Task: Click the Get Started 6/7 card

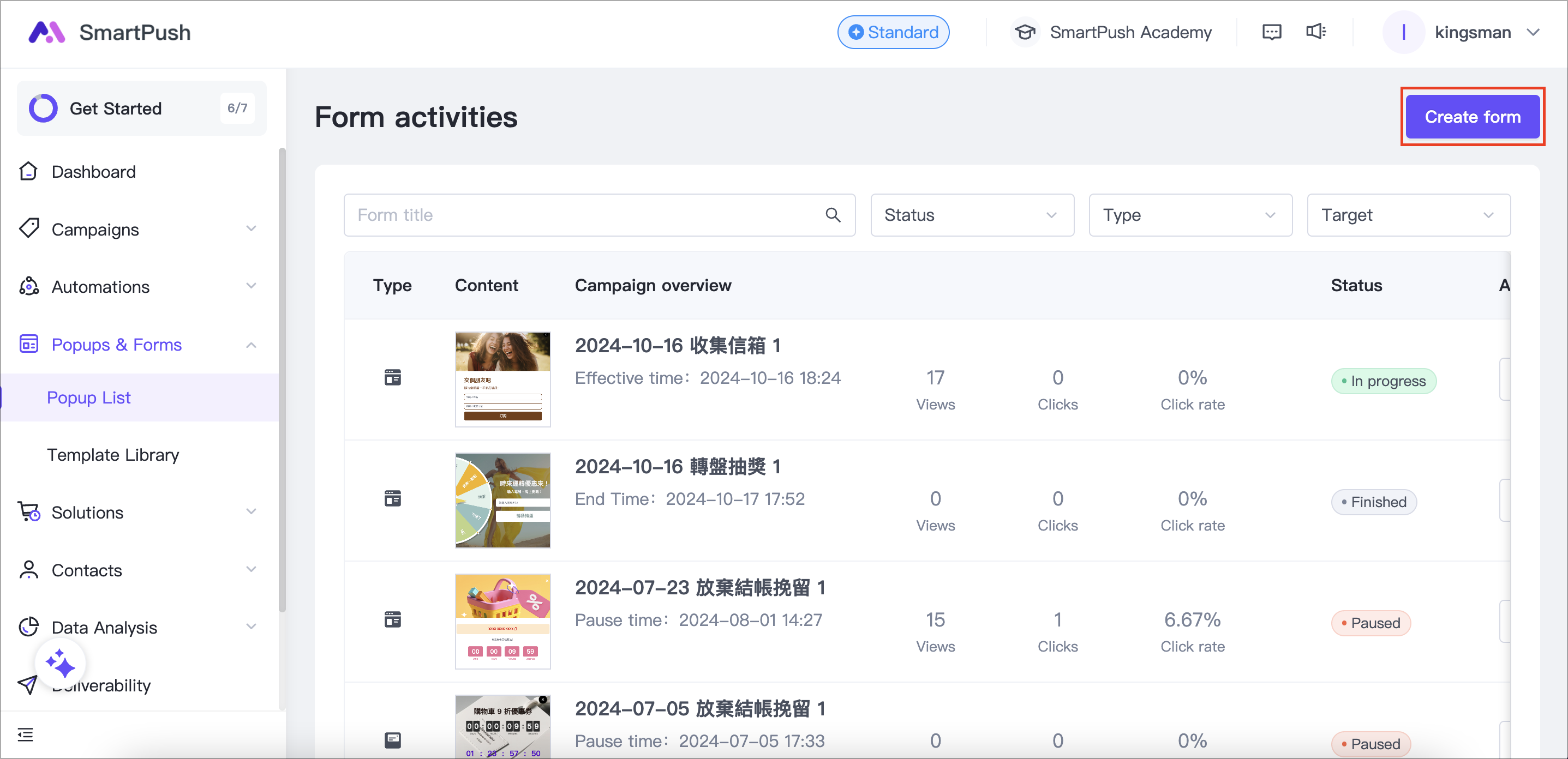Action: point(142,109)
